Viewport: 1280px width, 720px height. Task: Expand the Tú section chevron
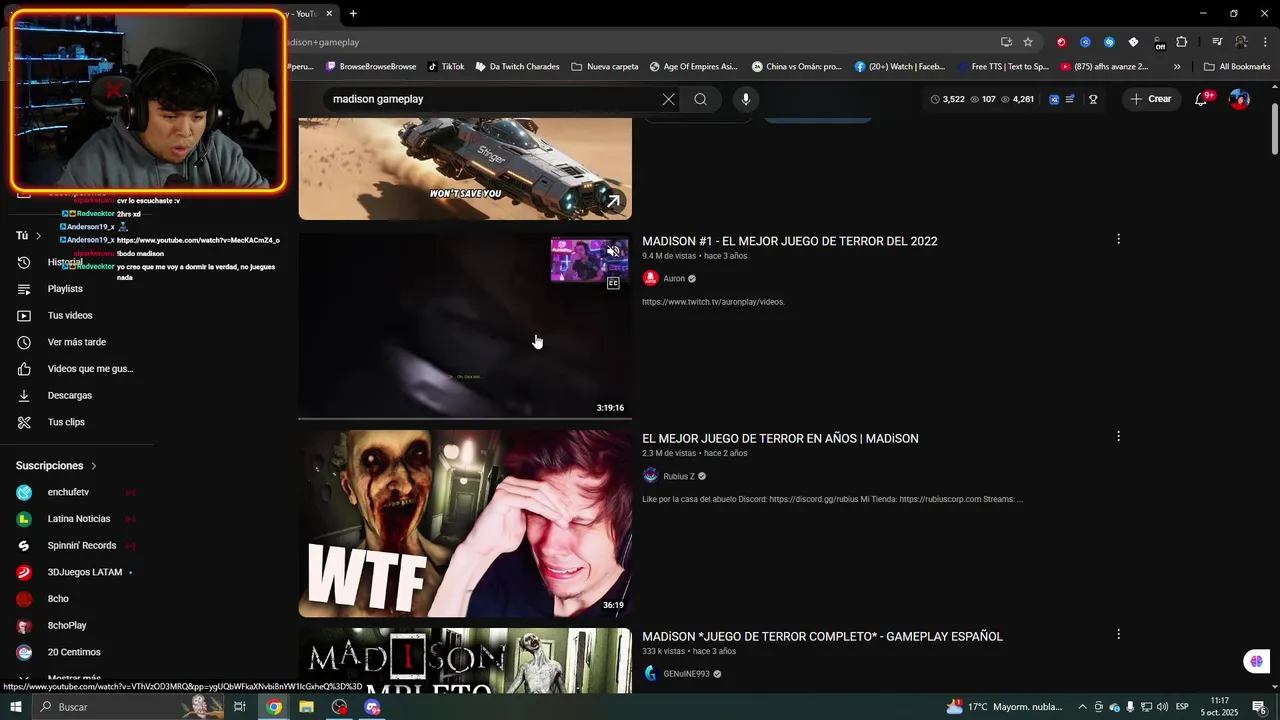point(38,236)
